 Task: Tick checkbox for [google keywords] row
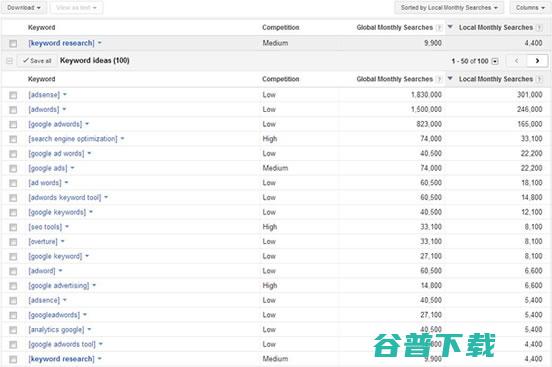pyautogui.click(x=13, y=212)
